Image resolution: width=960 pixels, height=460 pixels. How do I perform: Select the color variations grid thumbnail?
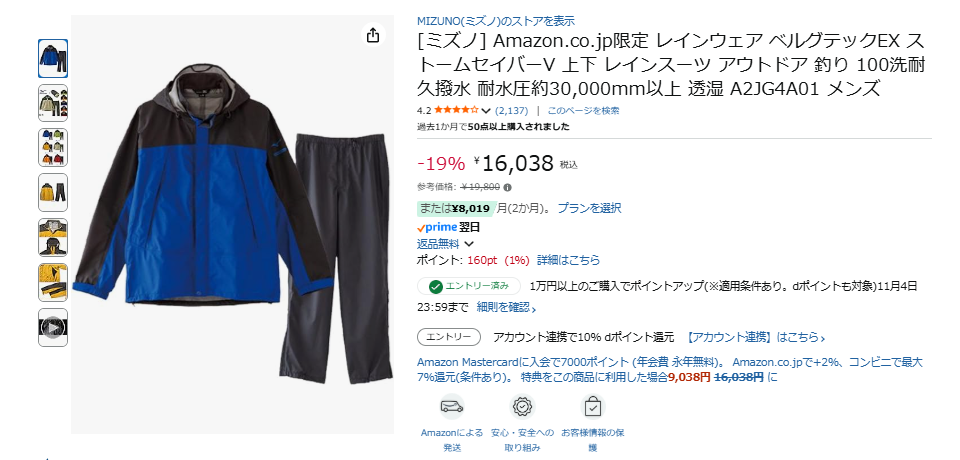53,148
